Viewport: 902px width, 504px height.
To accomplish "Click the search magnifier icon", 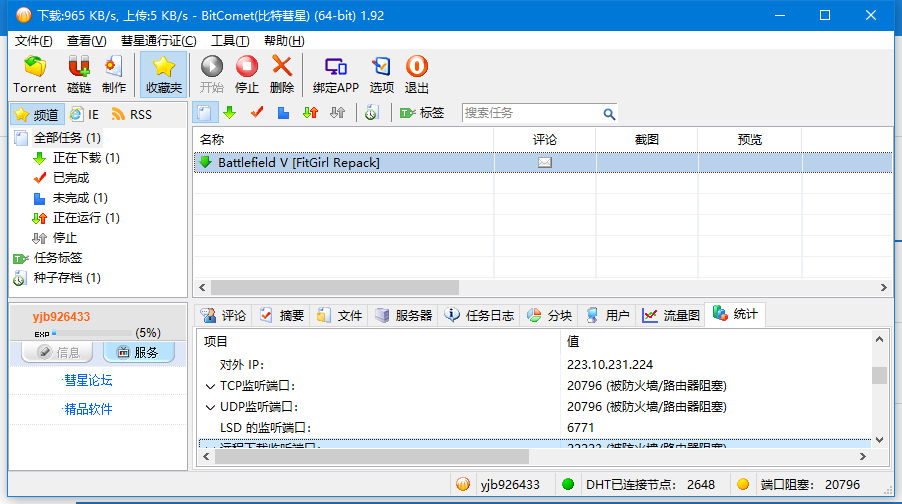I will click(609, 114).
